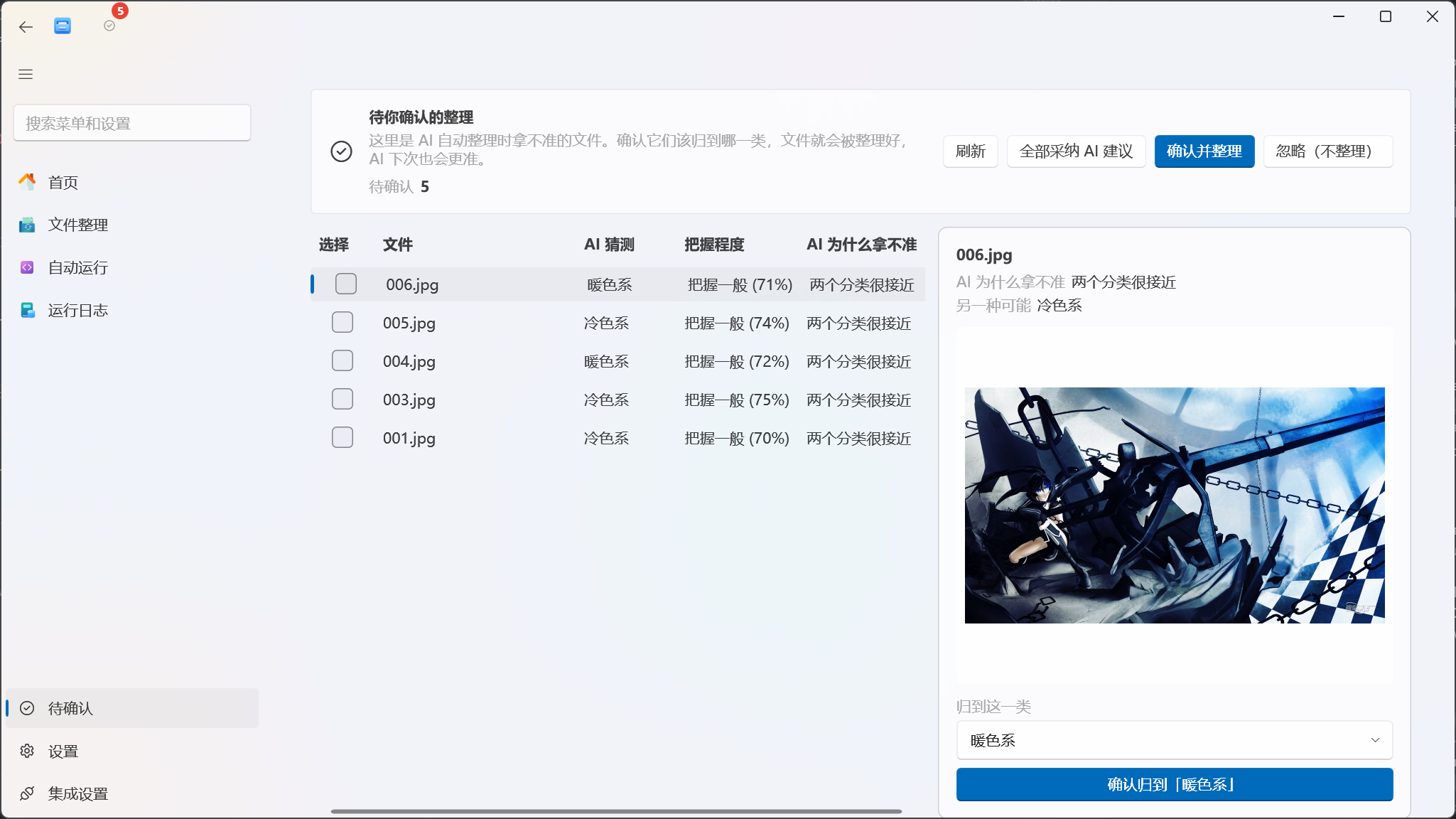Click 把握一般 (75%) for 003.jpg

click(x=737, y=400)
